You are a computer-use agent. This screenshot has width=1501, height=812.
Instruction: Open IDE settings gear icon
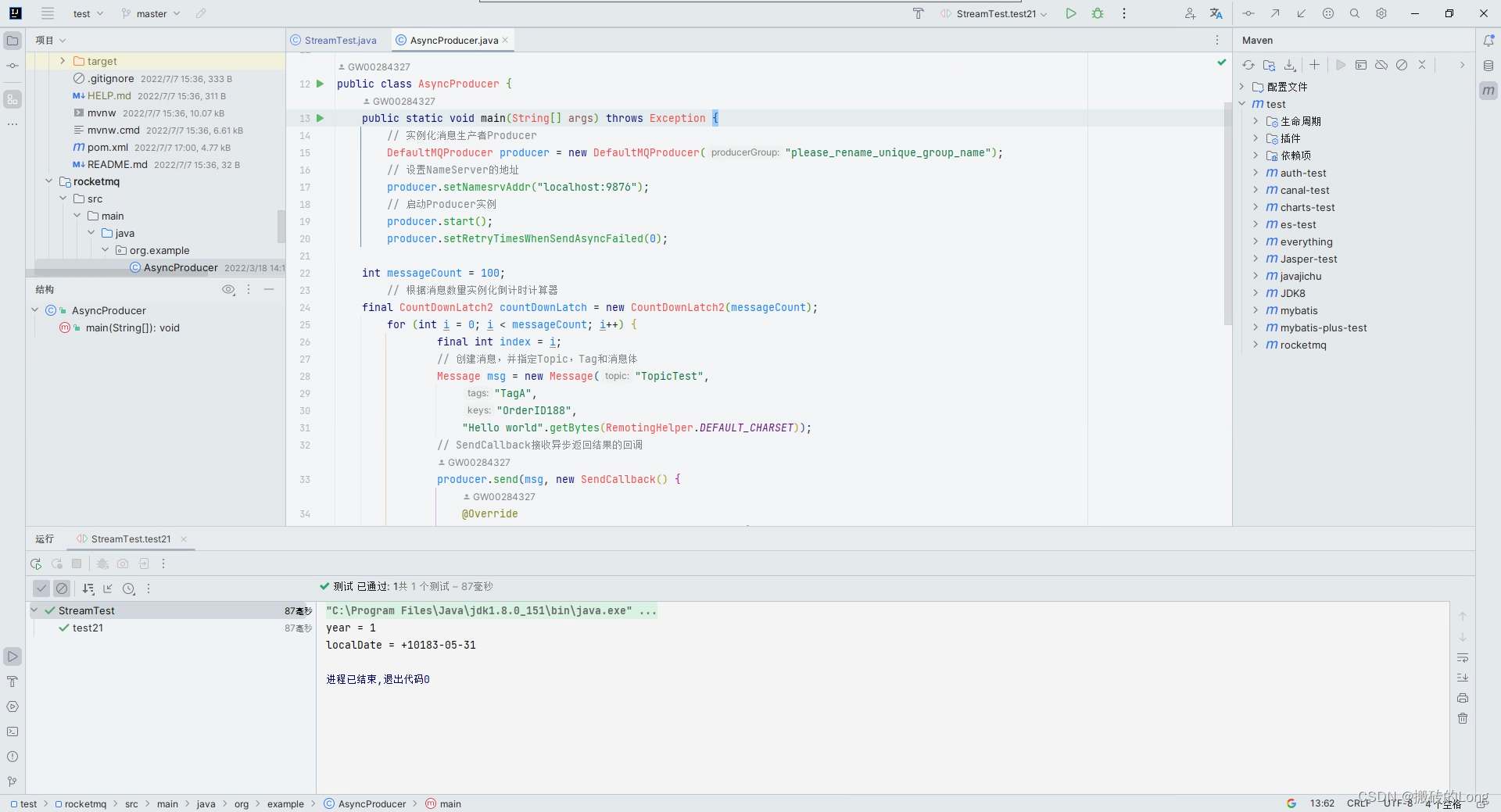point(1381,13)
